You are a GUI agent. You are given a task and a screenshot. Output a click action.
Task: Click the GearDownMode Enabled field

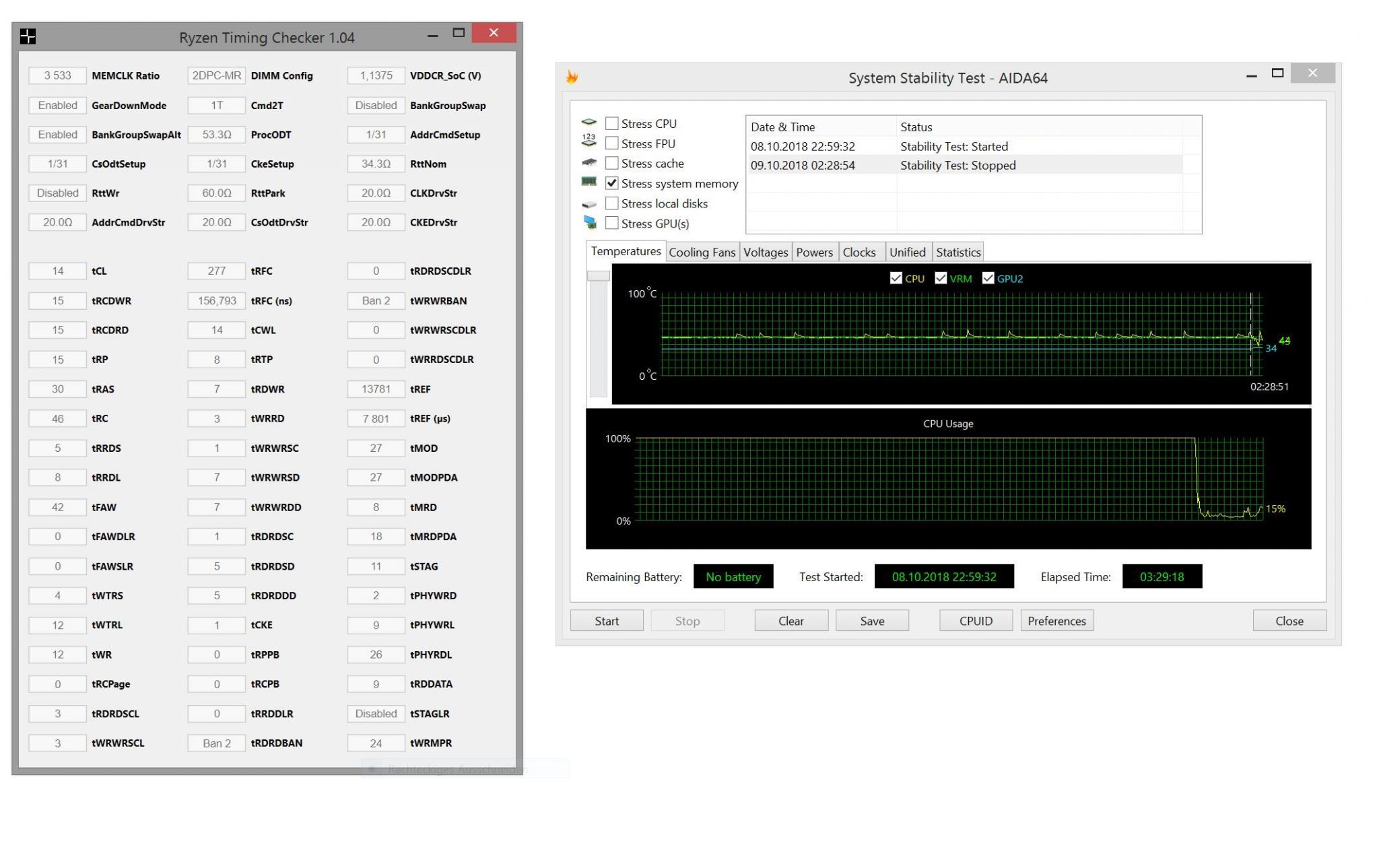click(57, 105)
